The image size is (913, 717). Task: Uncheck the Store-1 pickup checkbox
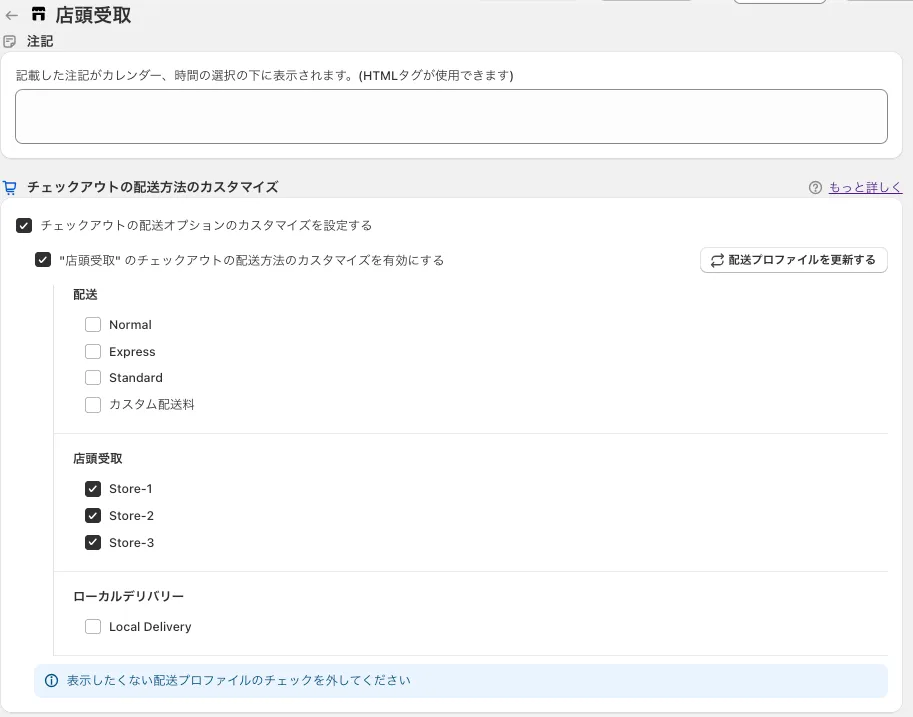[x=93, y=489]
